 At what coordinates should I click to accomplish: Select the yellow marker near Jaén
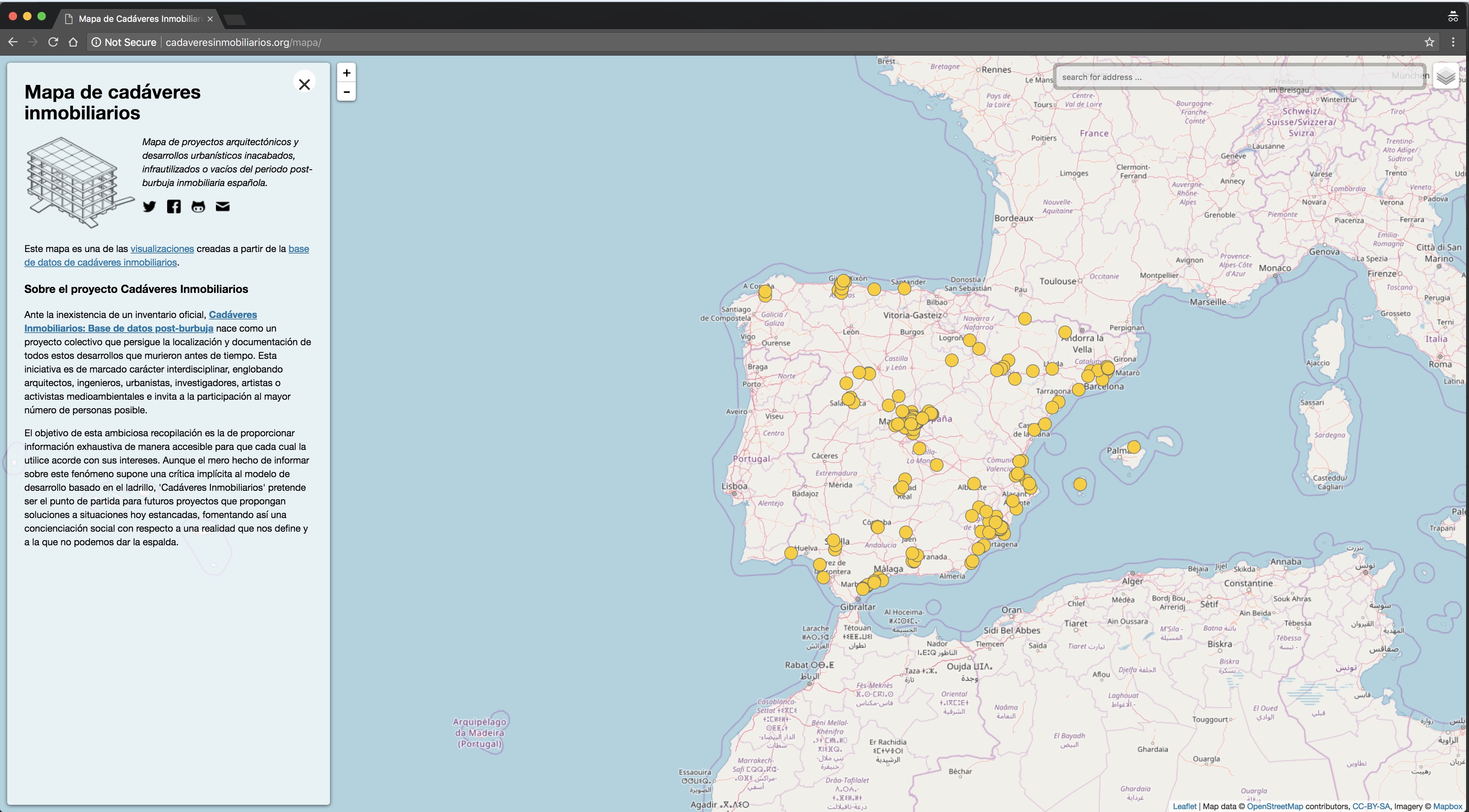[906, 533]
